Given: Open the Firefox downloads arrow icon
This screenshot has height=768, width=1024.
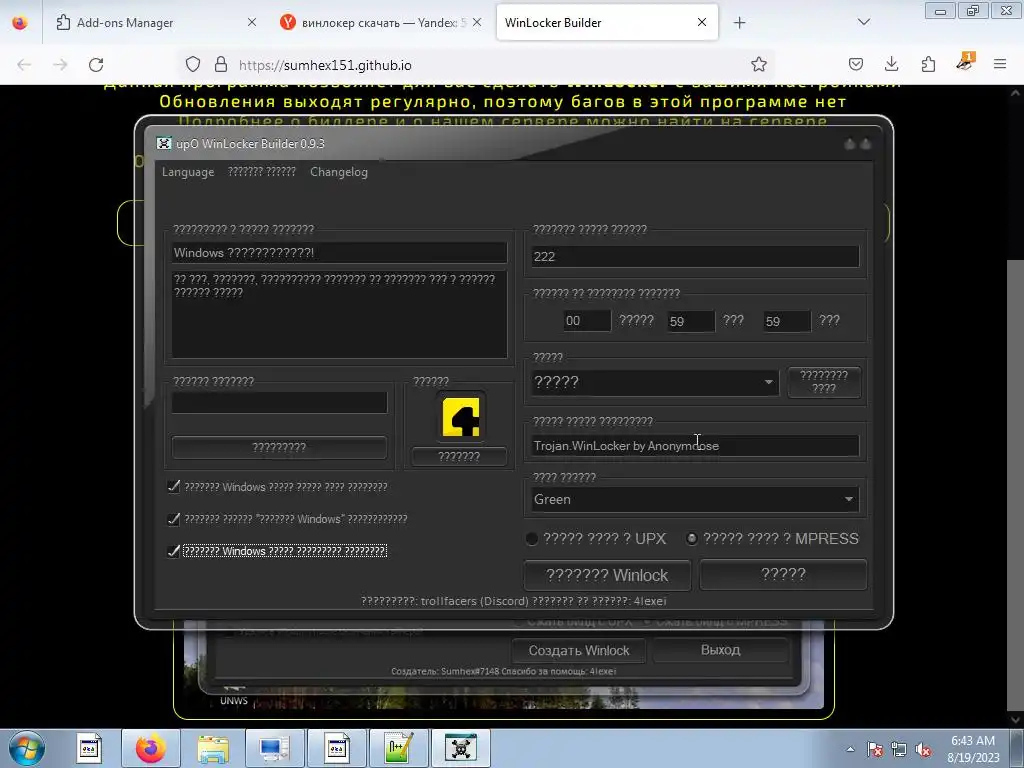Looking at the screenshot, I should (x=891, y=64).
